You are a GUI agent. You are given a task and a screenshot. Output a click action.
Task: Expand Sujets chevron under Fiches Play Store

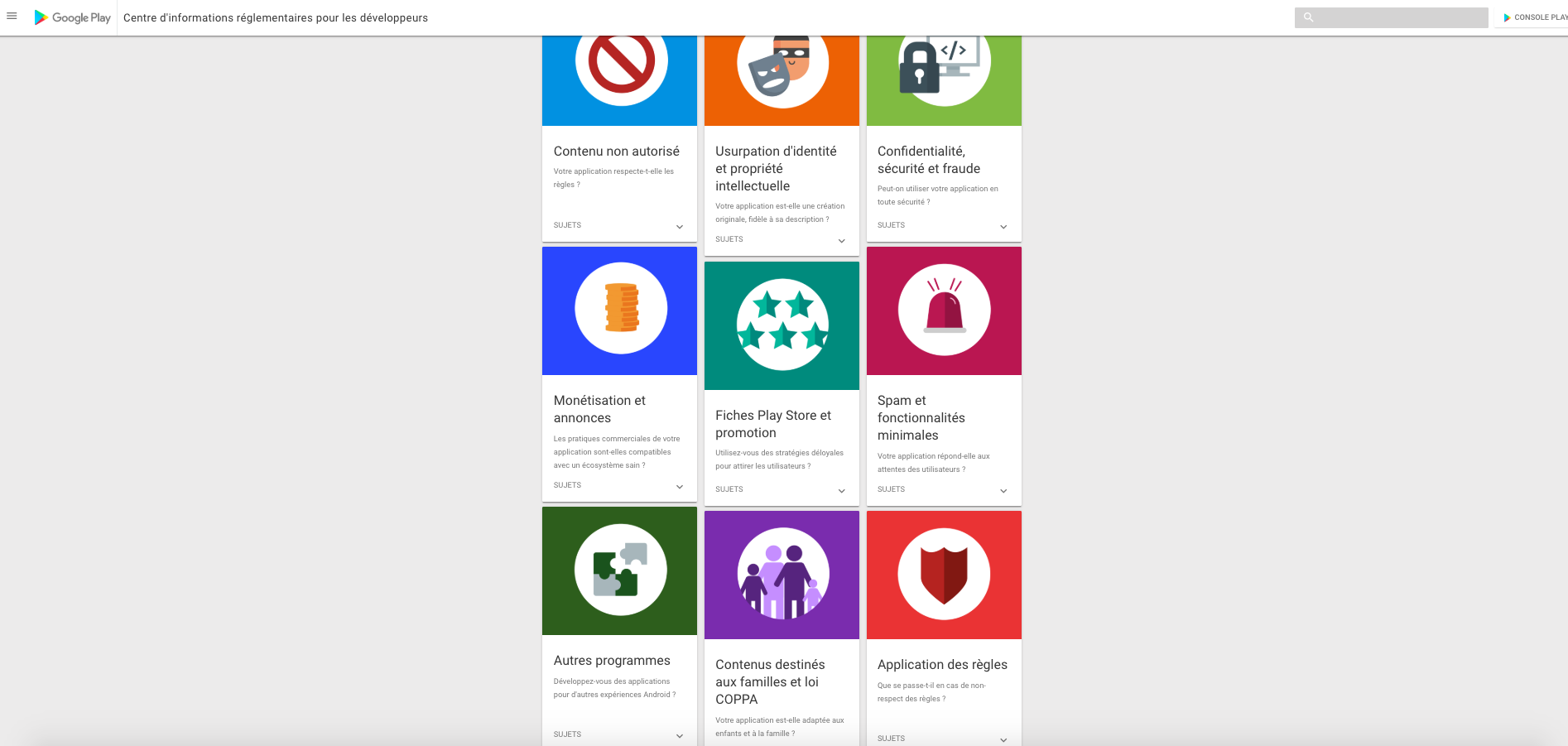pyautogui.click(x=842, y=491)
